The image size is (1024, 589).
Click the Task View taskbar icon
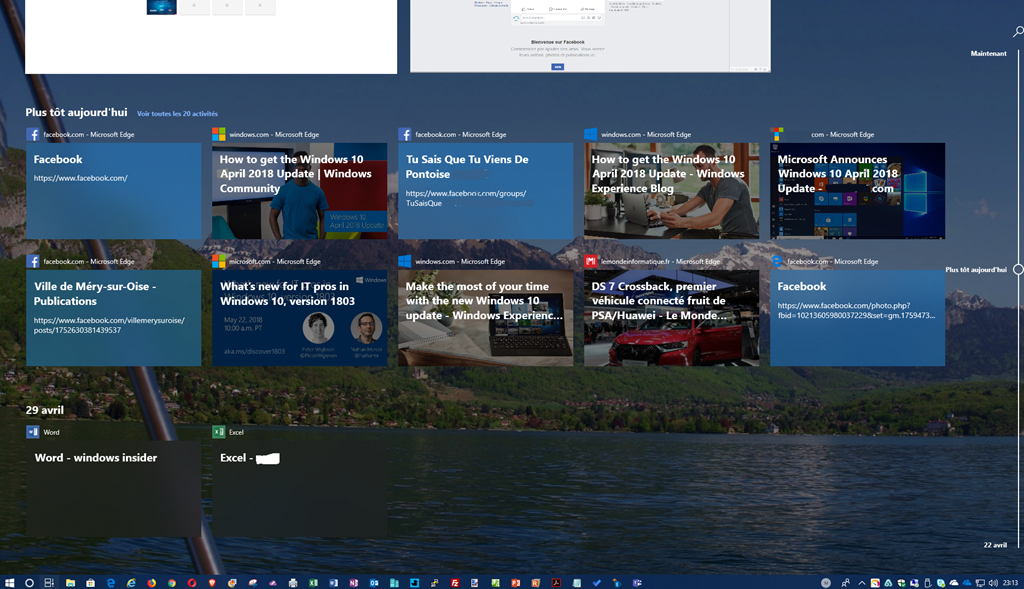click(x=48, y=582)
